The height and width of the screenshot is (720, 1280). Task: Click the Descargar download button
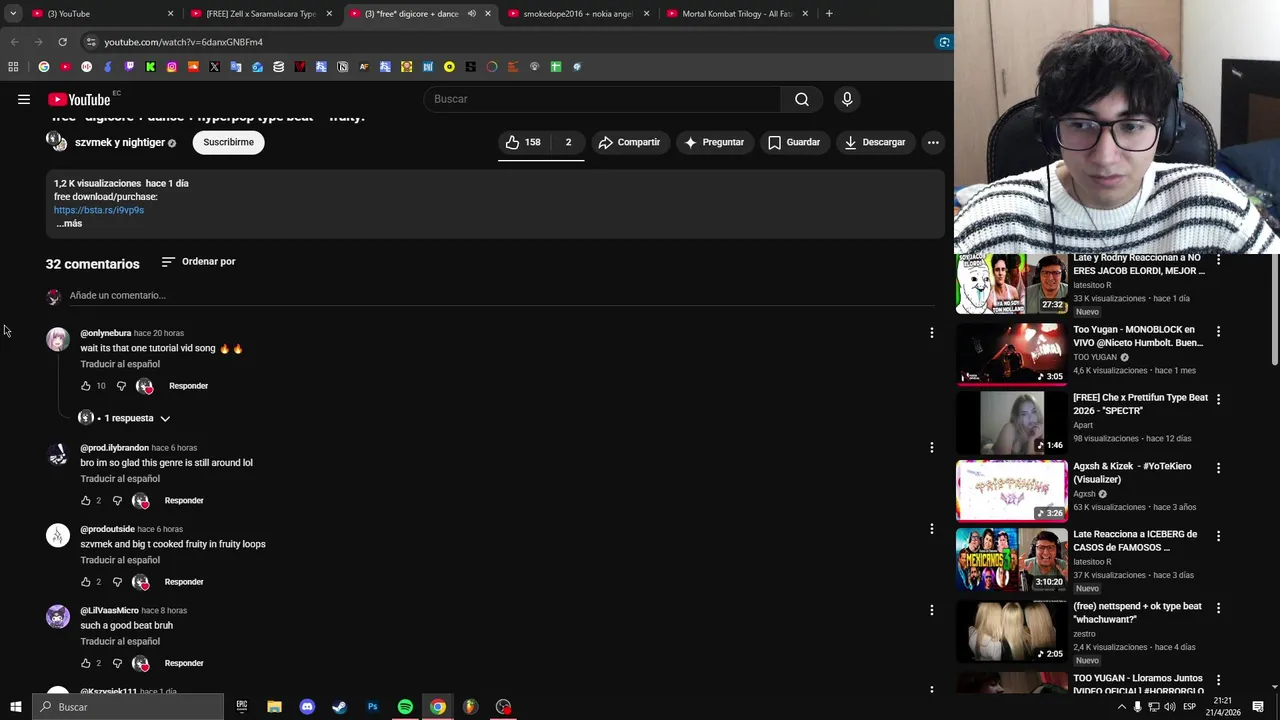(875, 142)
